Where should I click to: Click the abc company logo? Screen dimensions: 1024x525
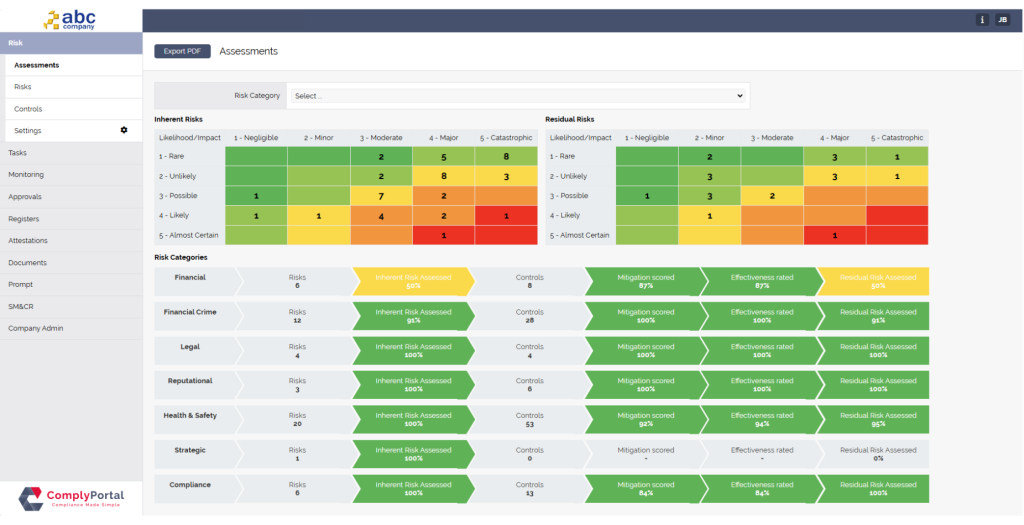tap(70, 18)
